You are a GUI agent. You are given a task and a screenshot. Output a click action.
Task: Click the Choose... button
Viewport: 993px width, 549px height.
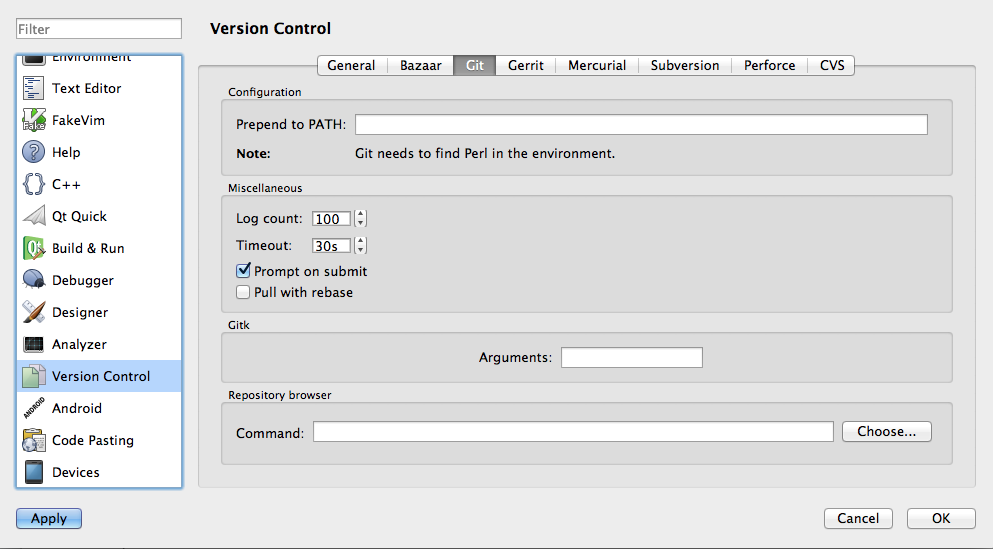pyautogui.click(x=886, y=432)
